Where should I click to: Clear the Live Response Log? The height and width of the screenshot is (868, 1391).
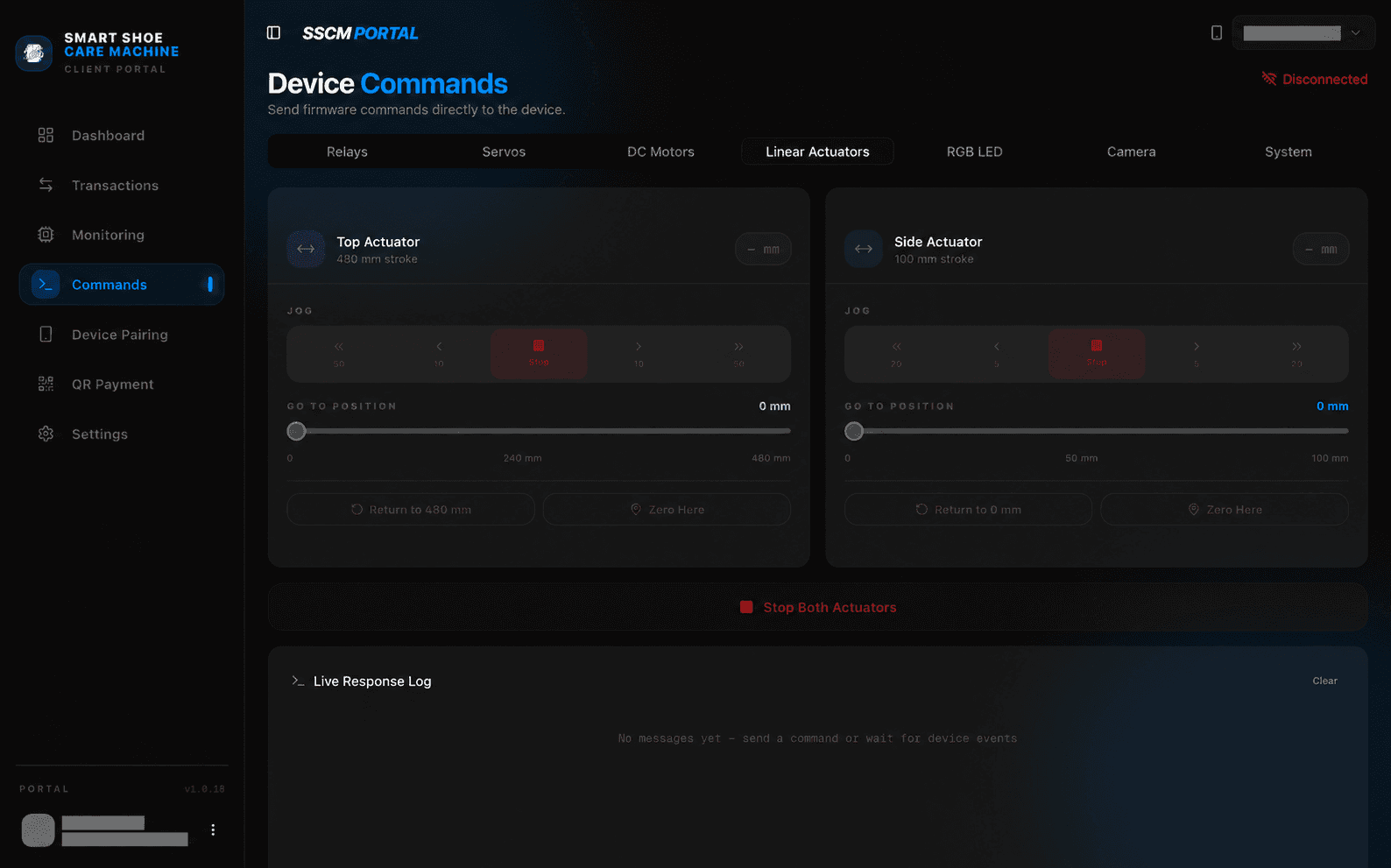[x=1324, y=681]
